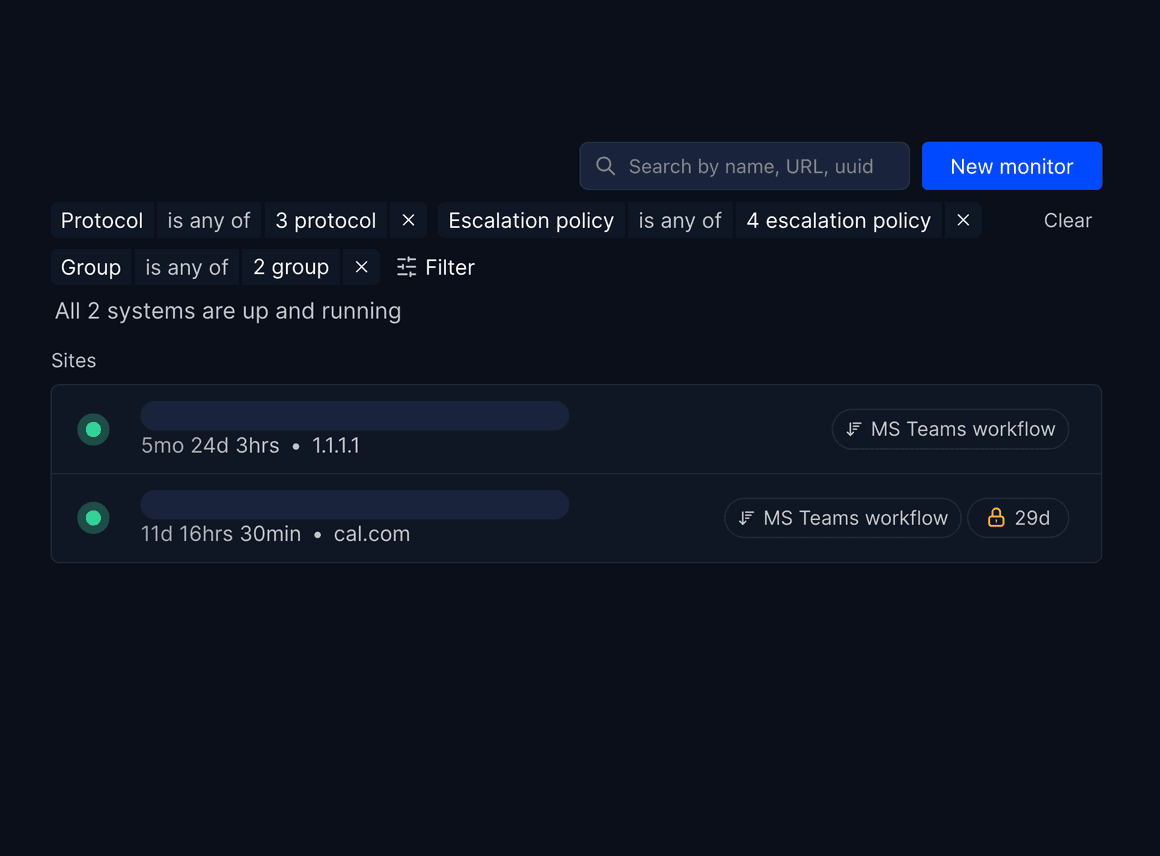Open the Group filter field selector
The width and height of the screenshot is (1160, 856).
91,267
